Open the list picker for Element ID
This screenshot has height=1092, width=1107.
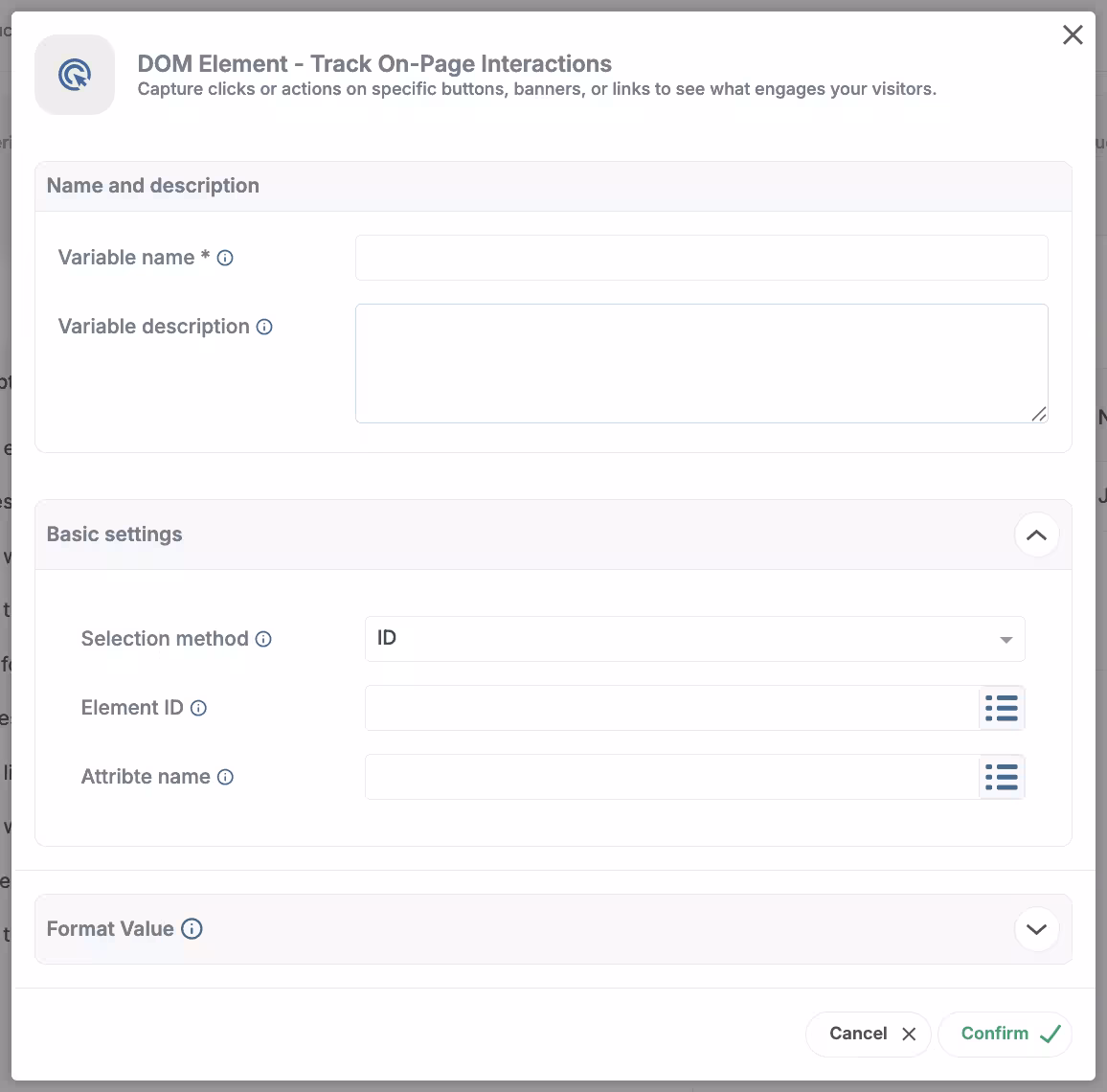point(1002,708)
